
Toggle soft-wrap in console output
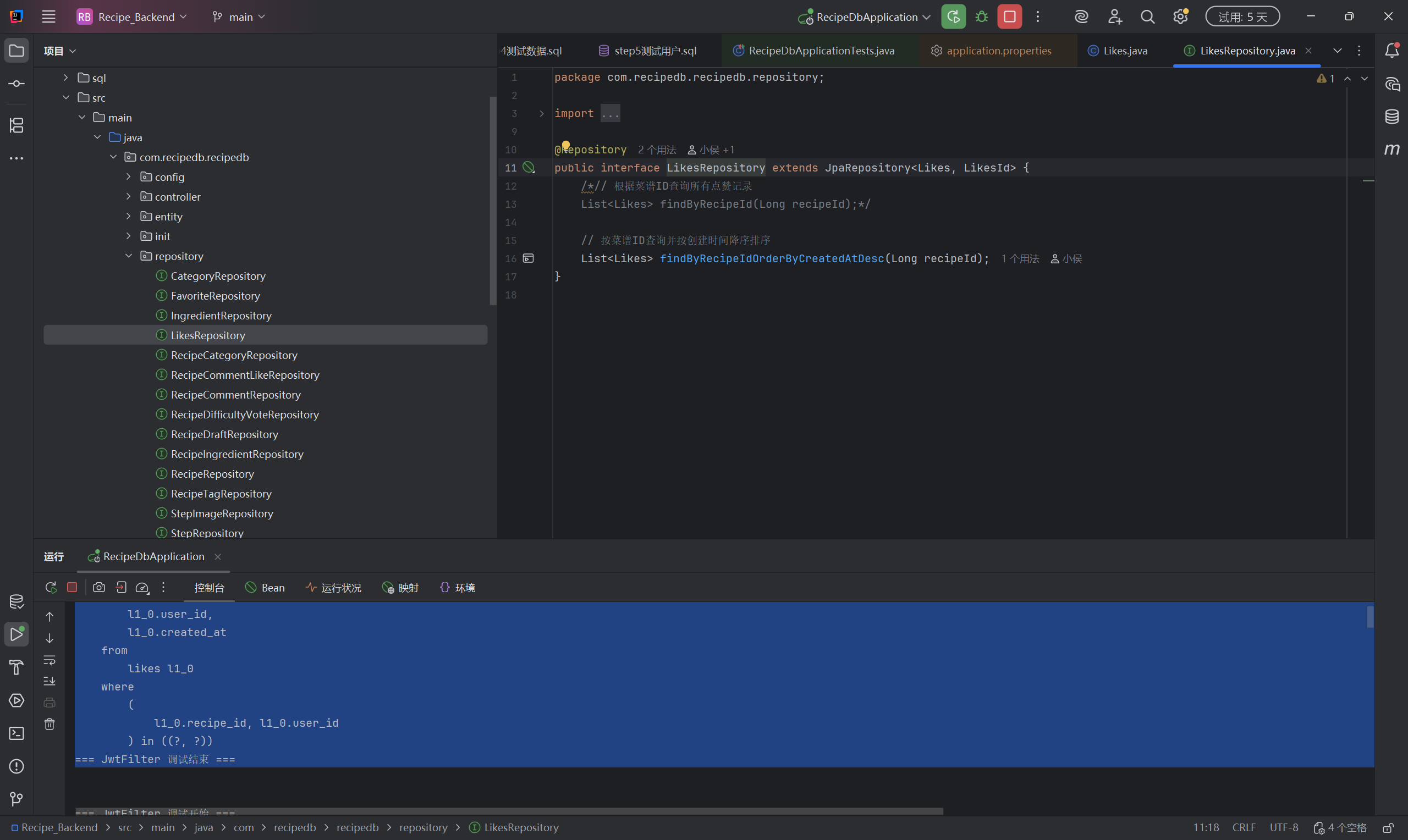50,660
